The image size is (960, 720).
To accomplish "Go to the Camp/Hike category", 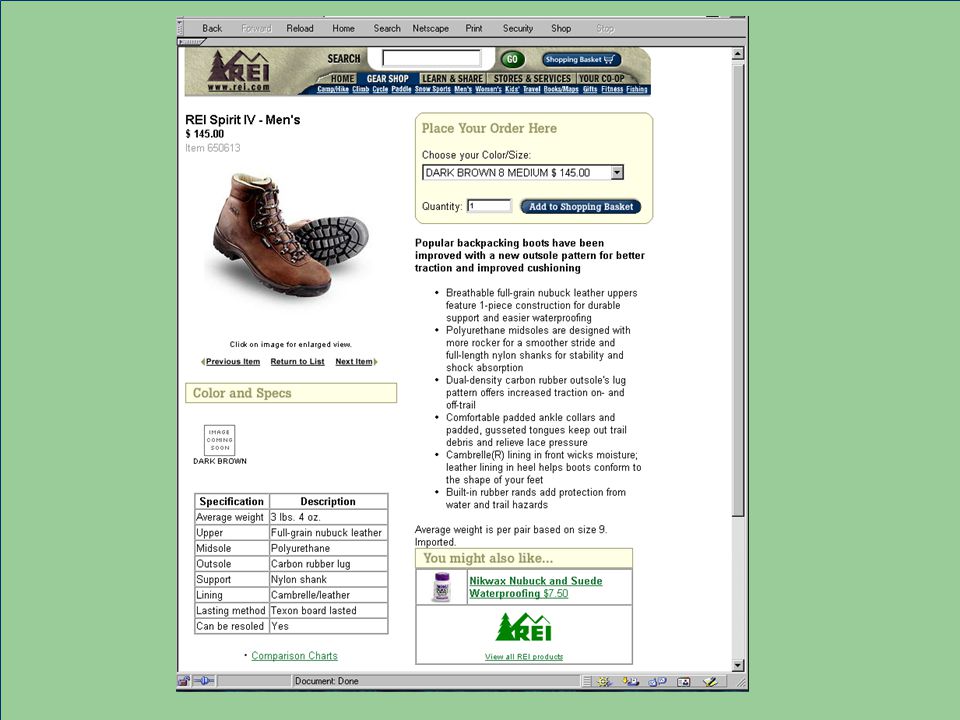I will [x=333, y=89].
